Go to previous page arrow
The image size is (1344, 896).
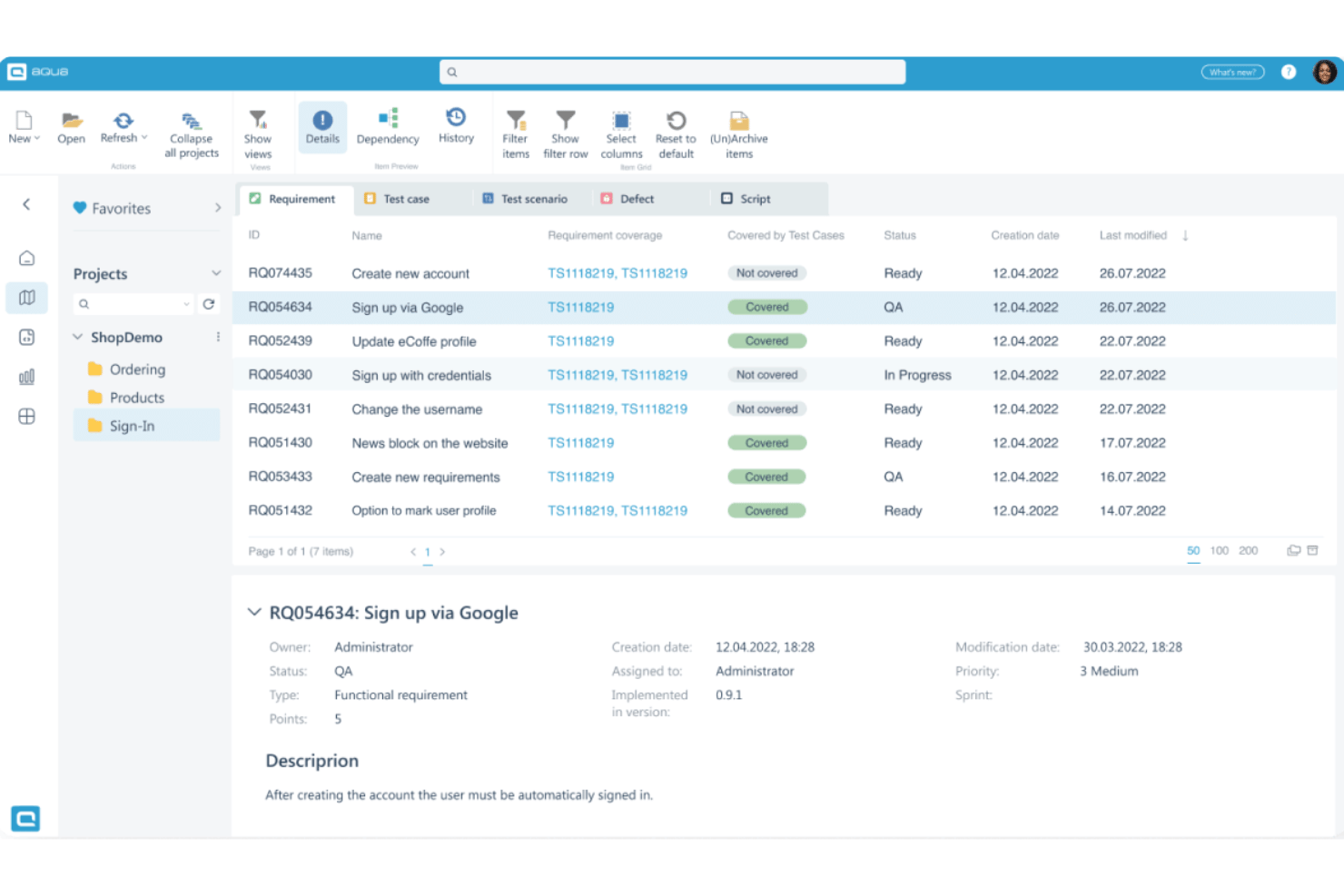point(413,551)
